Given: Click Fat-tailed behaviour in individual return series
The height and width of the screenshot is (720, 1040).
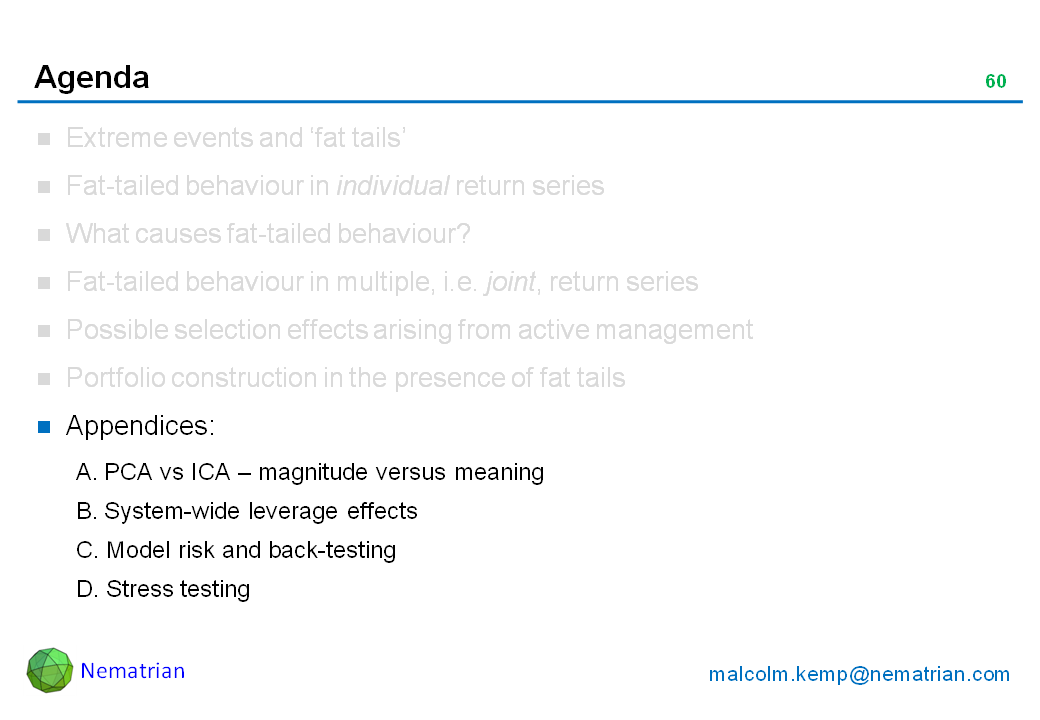Looking at the screenshot, I should (x=335, y=186).
